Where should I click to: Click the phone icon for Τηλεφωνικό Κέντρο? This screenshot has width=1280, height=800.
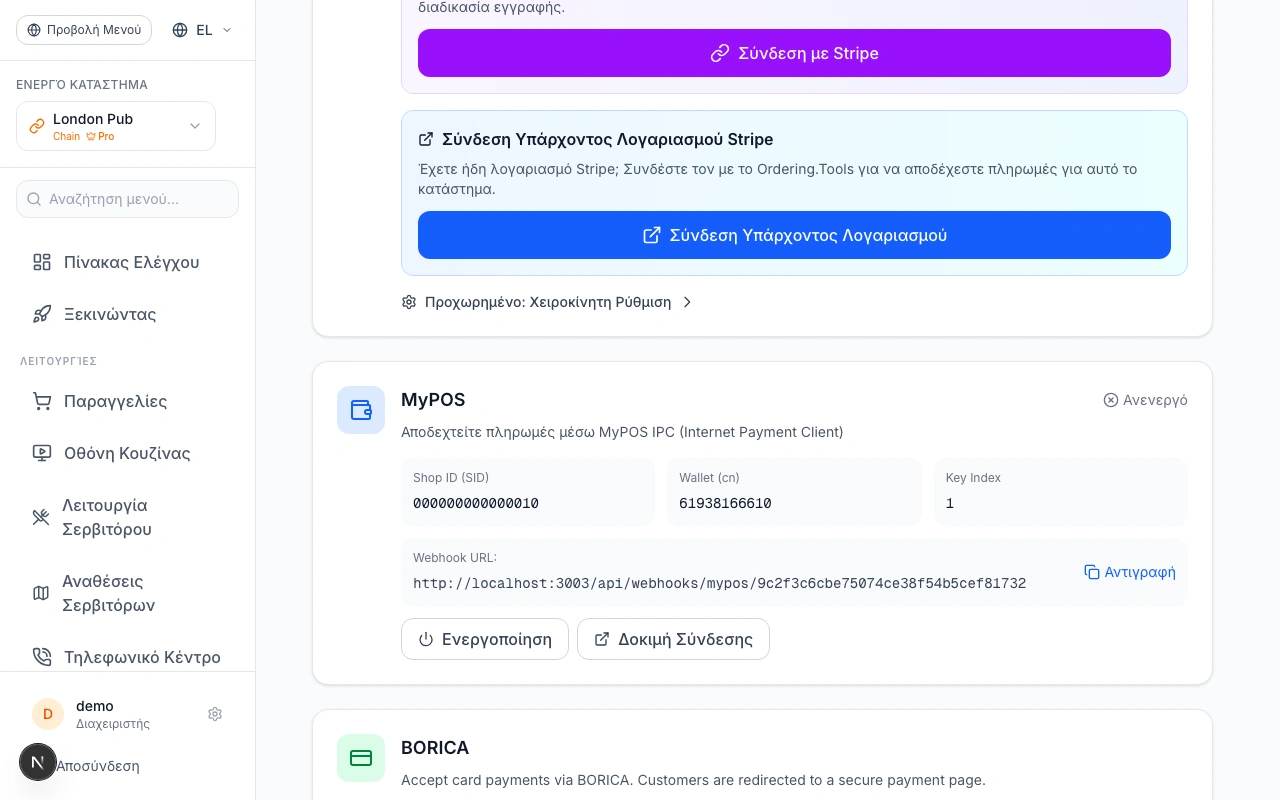click(x=42, y=657)
